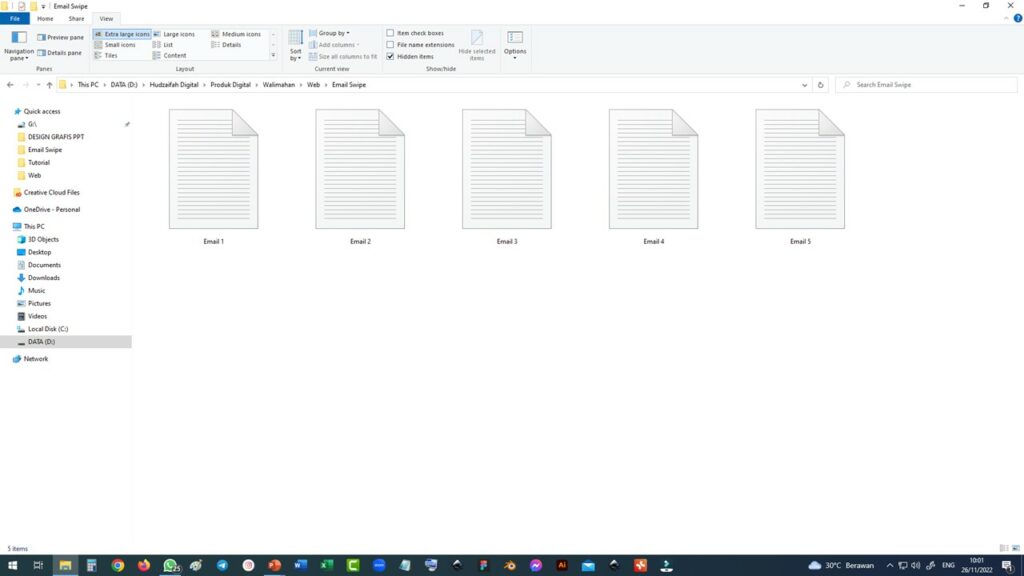Open the Sort by menu
This screenshot has height=576, width=1024.
click(x=295, y=45)
